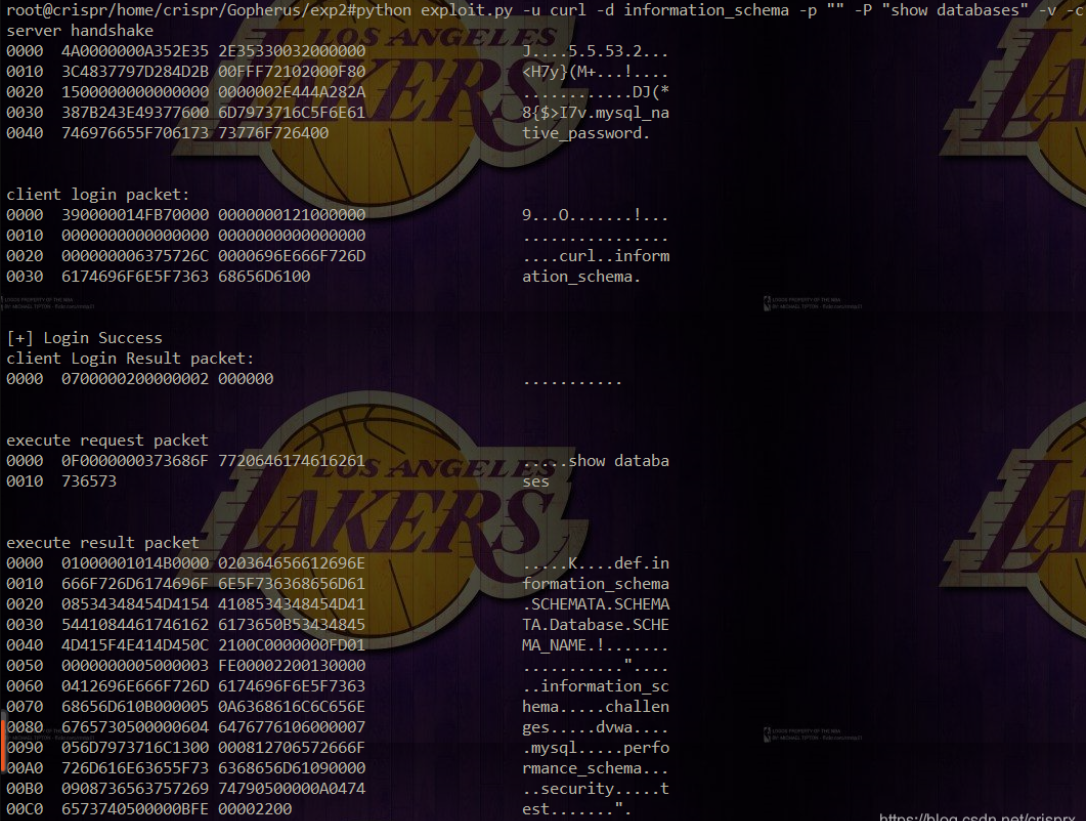Click hex value '4A0000000A352E35'

[135, 51]
